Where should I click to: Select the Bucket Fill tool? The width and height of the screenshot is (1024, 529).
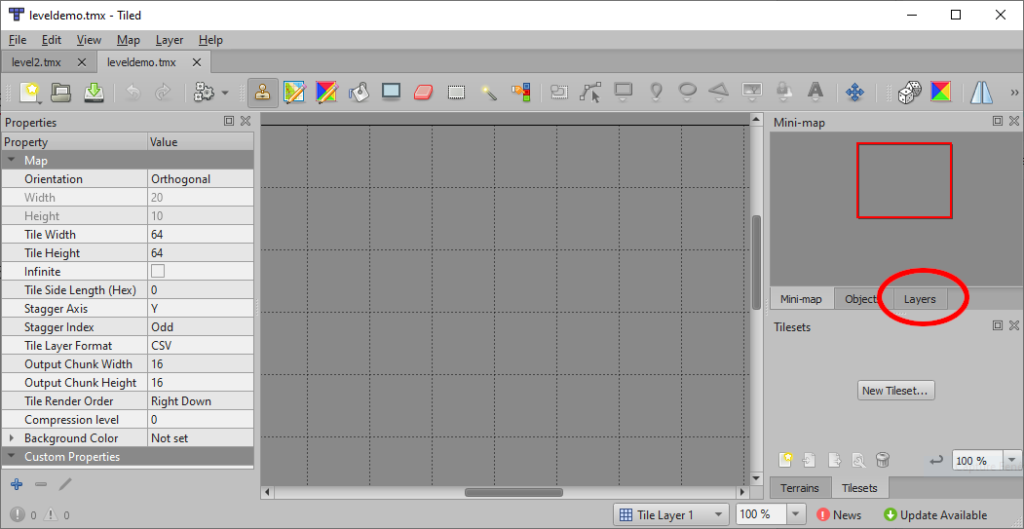click(359, 93)
